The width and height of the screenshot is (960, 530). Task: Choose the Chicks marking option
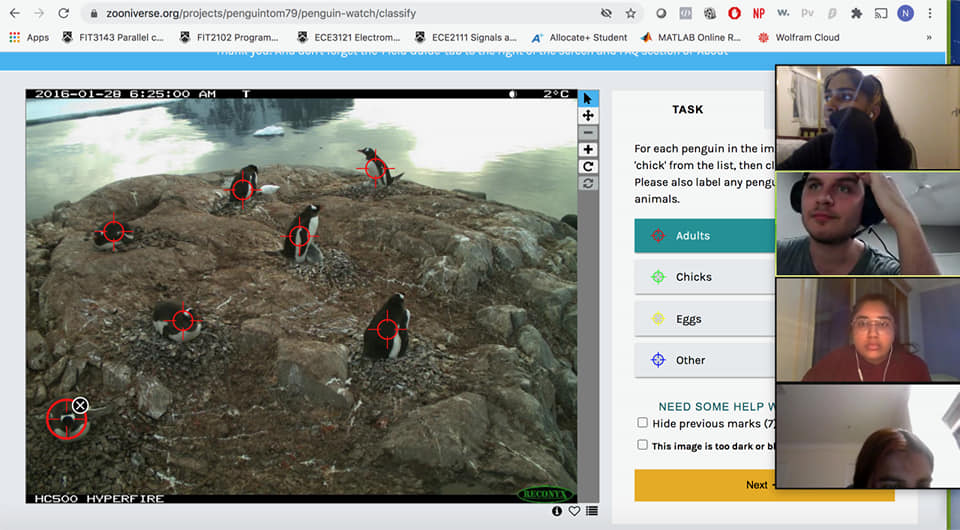click(704, 277)
